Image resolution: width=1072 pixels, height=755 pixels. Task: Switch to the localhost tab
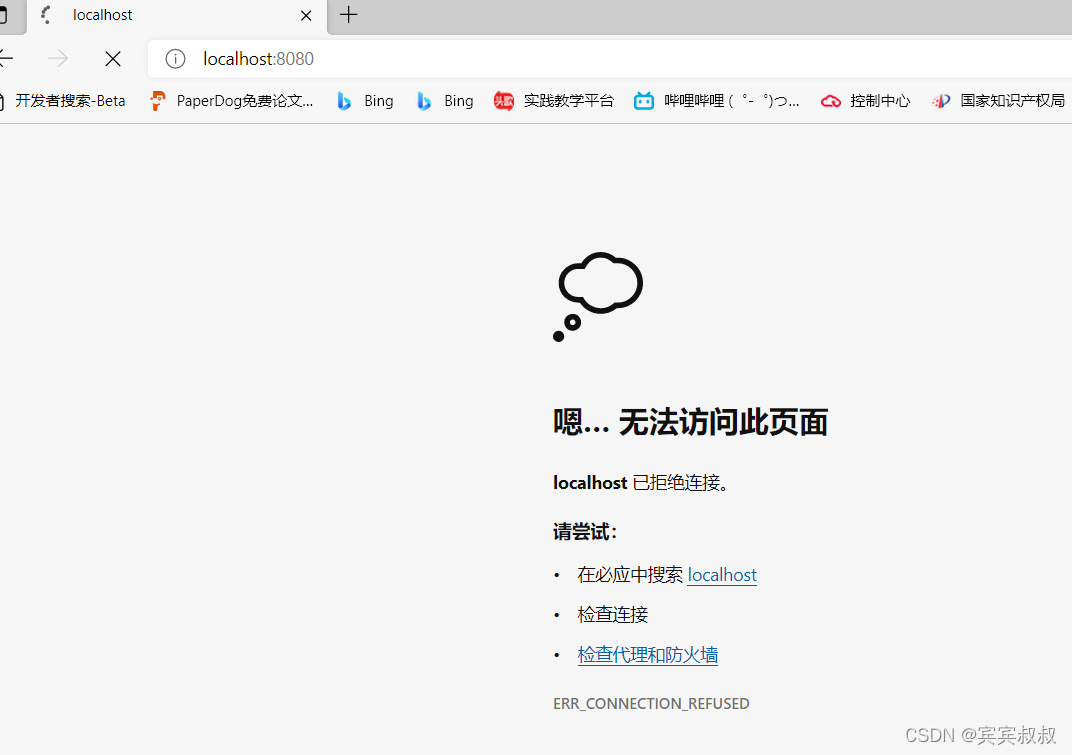[x=104, y=15]
